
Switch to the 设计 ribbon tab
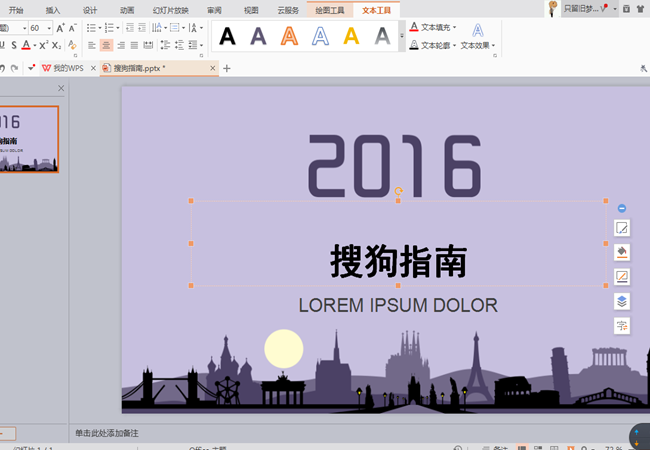(x=90, y=10)
